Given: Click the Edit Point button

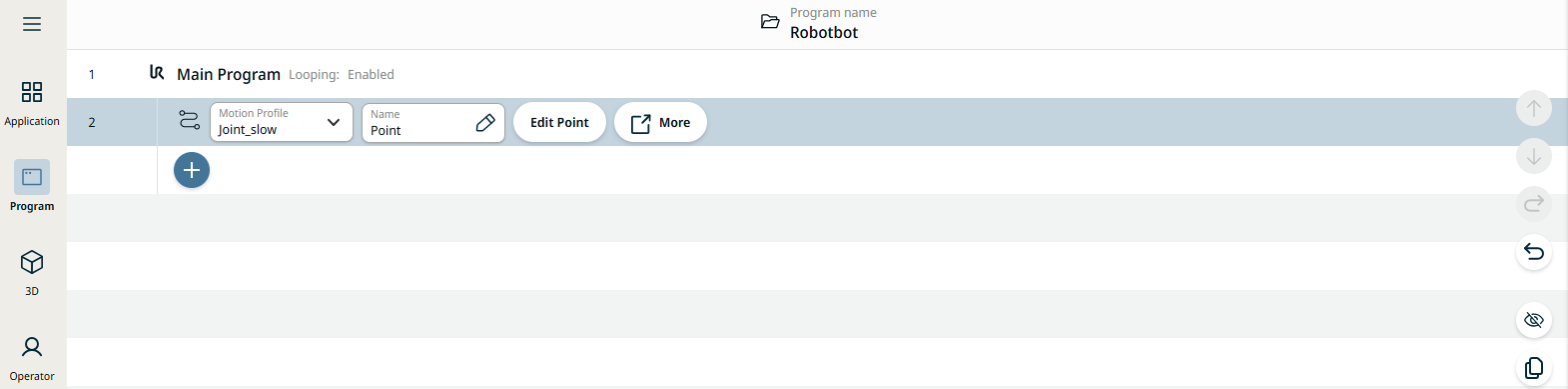Looking at the screenshot, I should pyautogui.click(x=559, y=122).
